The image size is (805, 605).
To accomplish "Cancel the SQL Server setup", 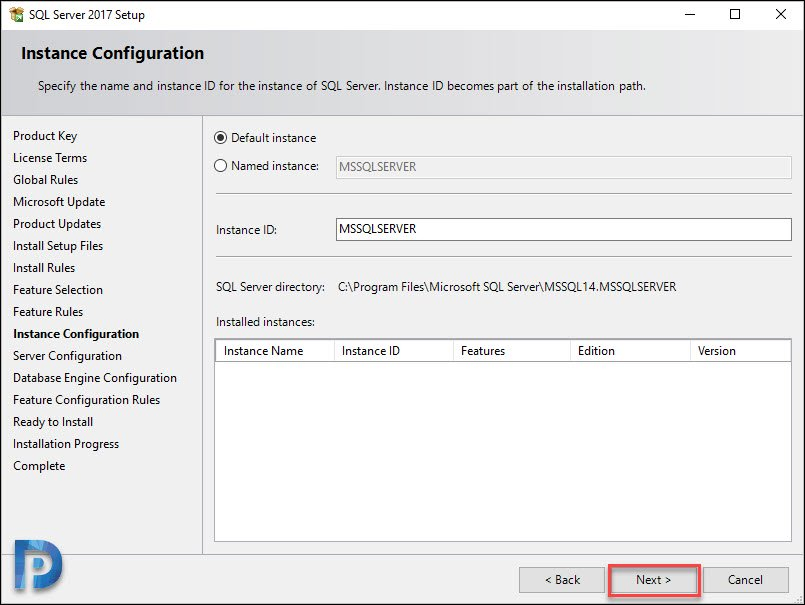I will pos(745,580).
